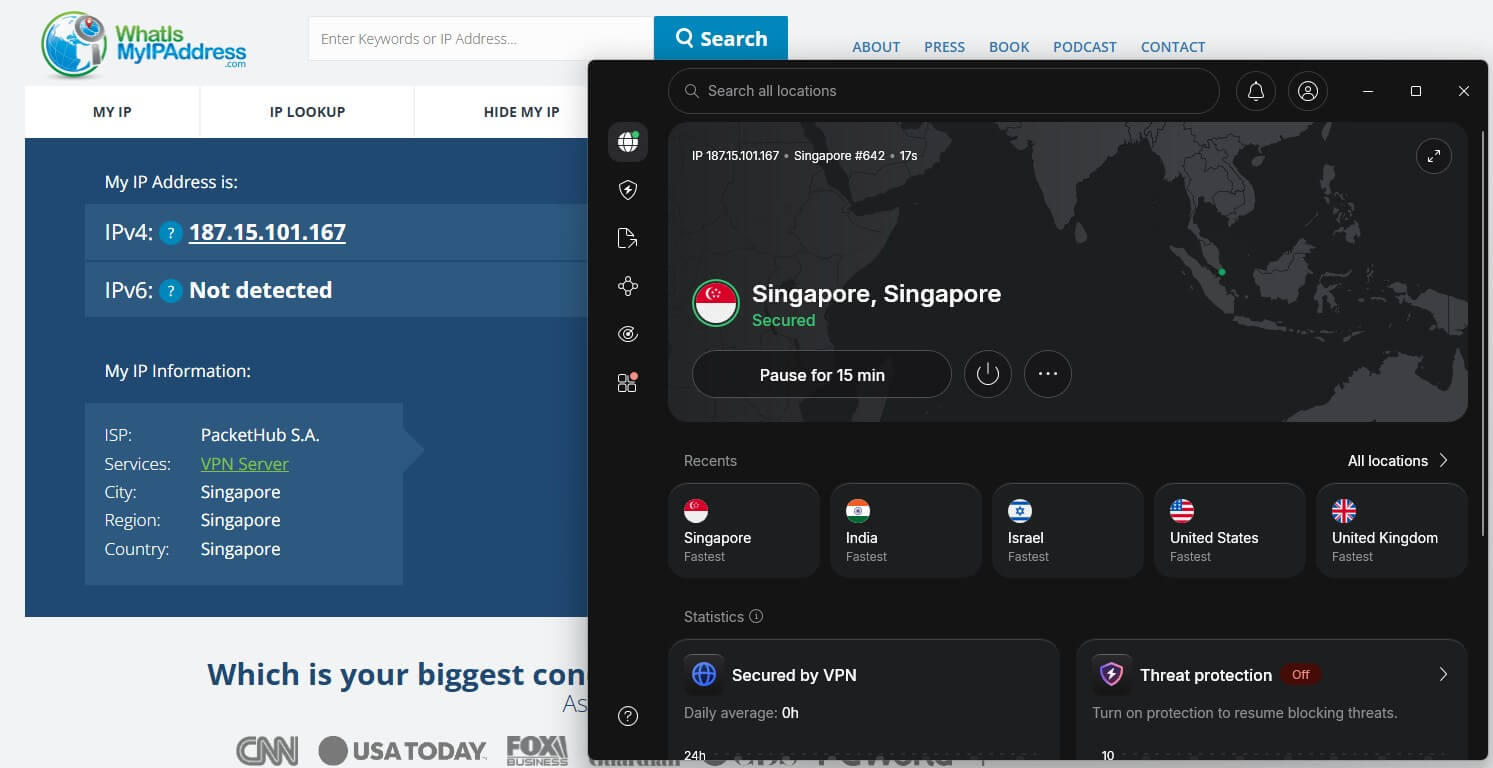The width and height of the screenshot is (1493, 768).
Task: Click the WhatIsMyIPAddress logo
Action: click(x=144, y=44)
